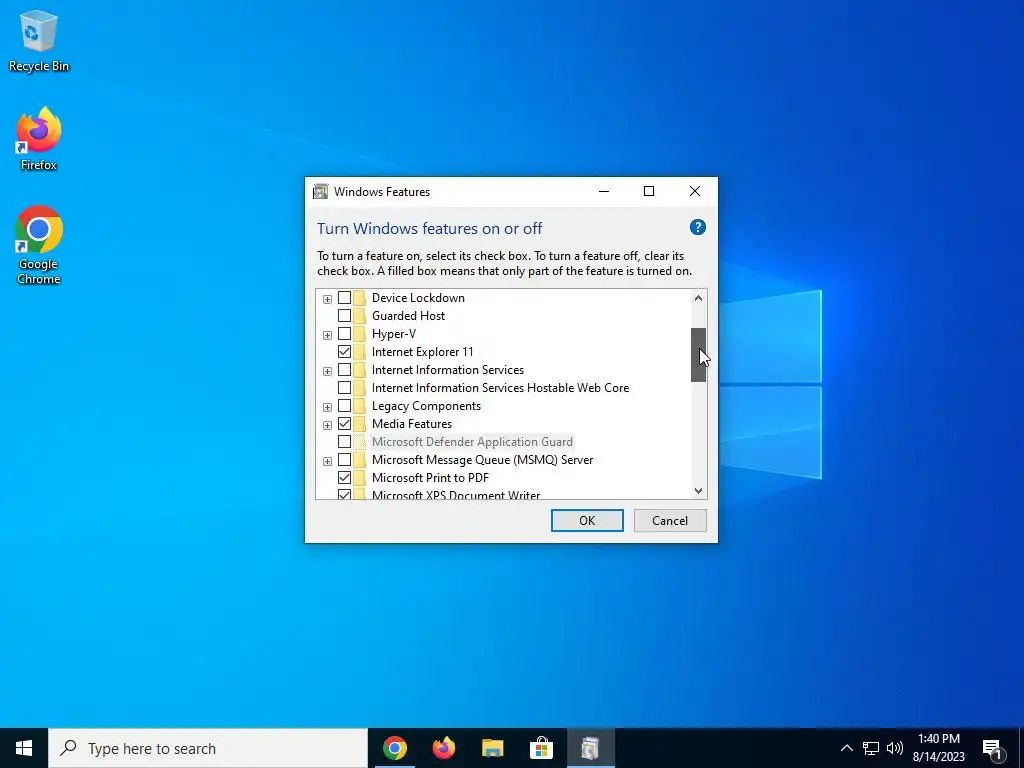Screen dimensions: 1024x768
Task: Enable the Device Lockdown checkbox
Action: pyautogui.click(x=344, y=298)
